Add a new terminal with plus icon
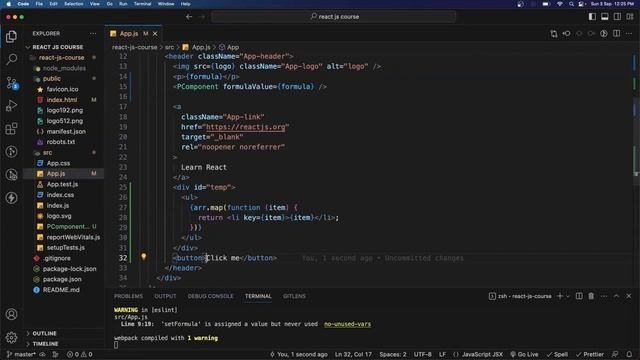Viewport: 640px width, 360px height. tap(560, 296)
